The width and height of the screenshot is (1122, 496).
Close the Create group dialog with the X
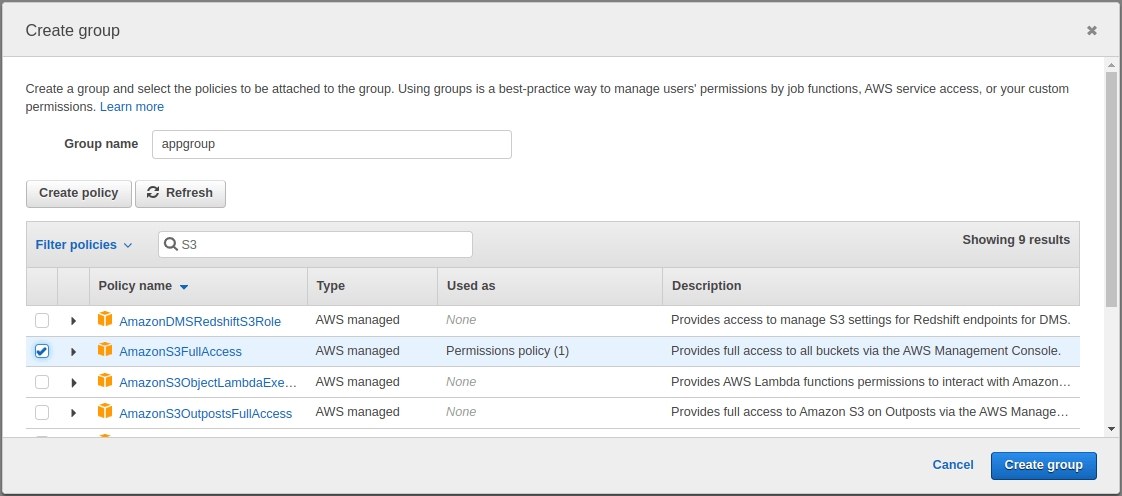[x=1091, y=30]
